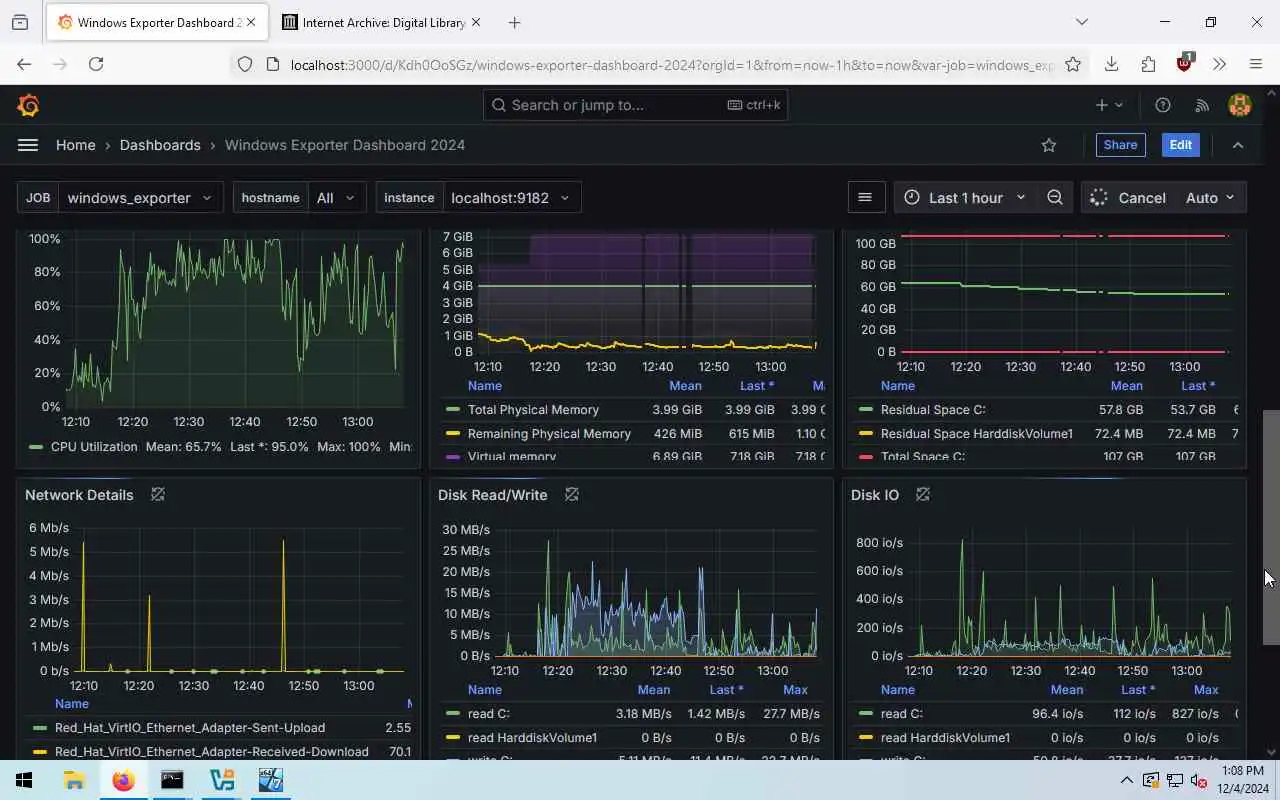Open the Firefox downloads icon
Image resolution: width=1280 pixels, height=800 pixels.
click(1111, 64)
